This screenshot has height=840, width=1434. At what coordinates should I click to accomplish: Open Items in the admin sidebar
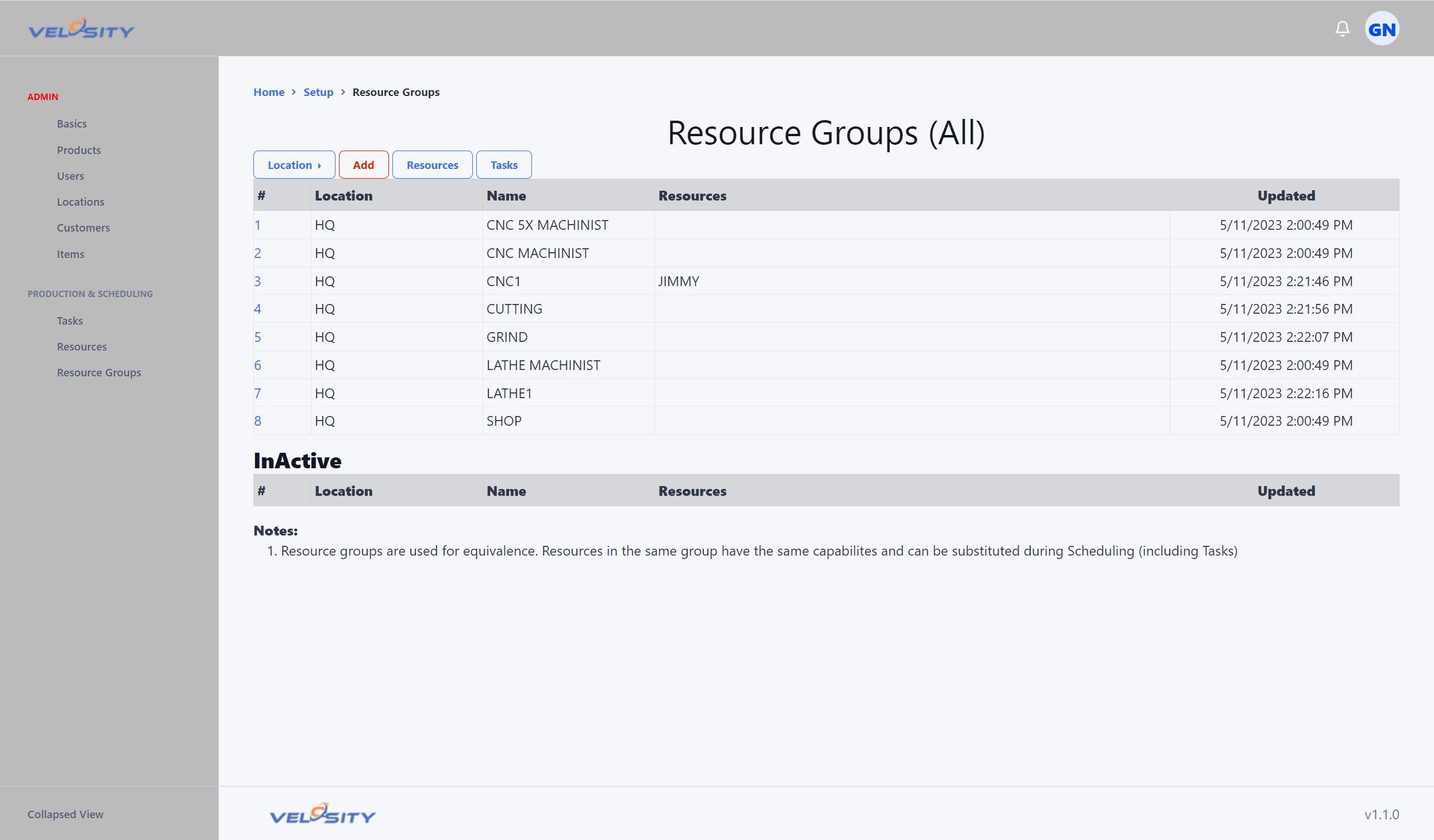click(x=70, y=254)
